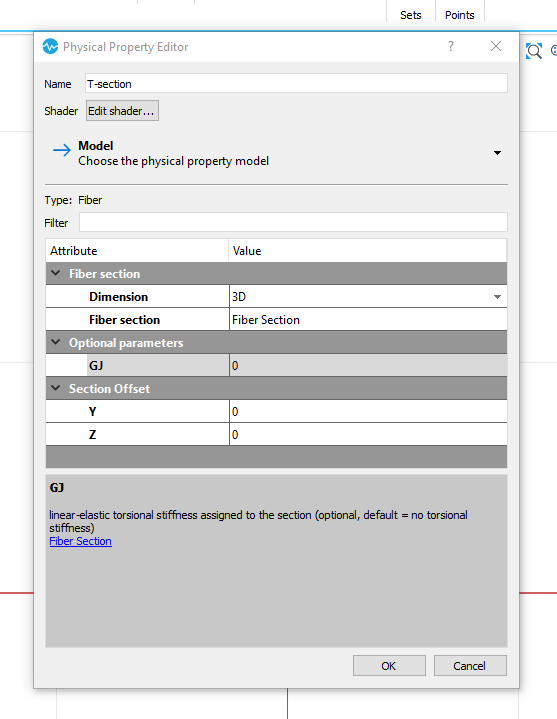Collapse the Optional parameters group

(55, 342)
